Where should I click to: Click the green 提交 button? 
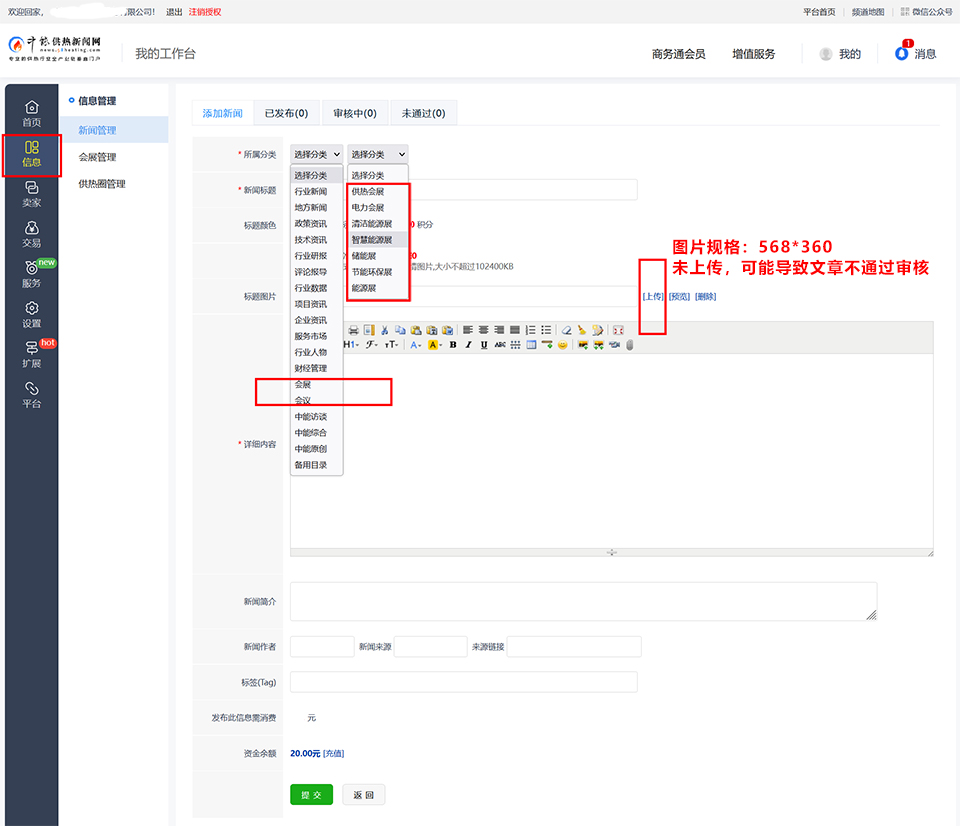click(x=311, y=795)
